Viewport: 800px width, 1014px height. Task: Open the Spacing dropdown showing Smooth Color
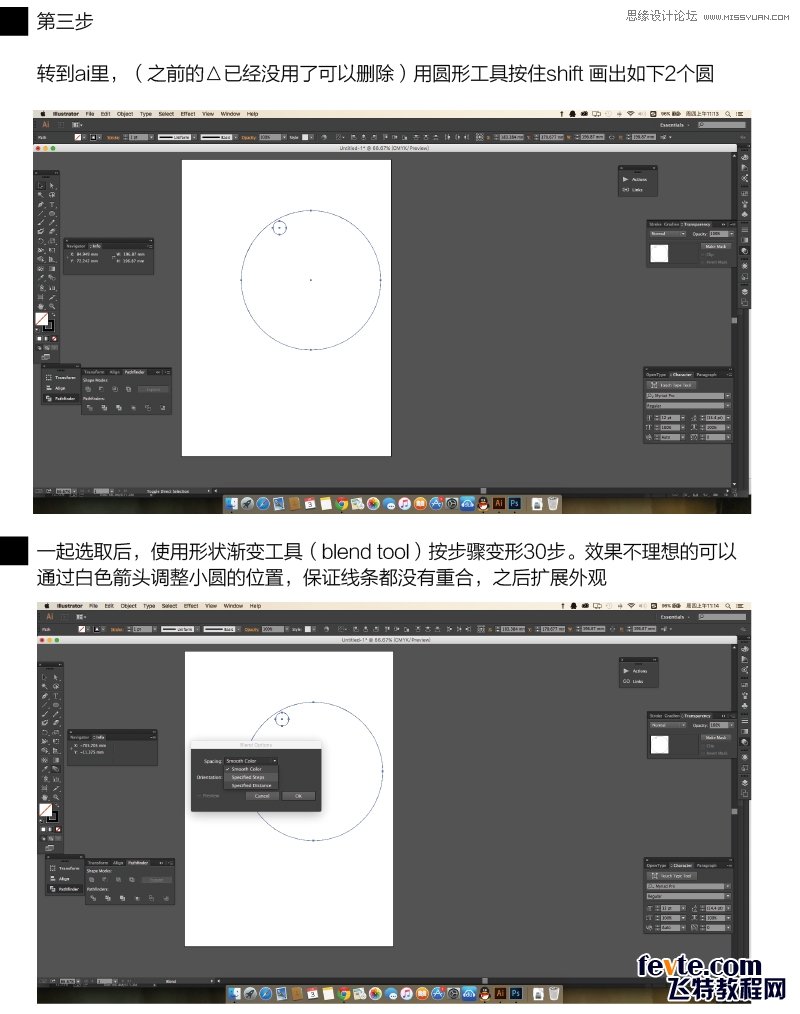[251, 760]
